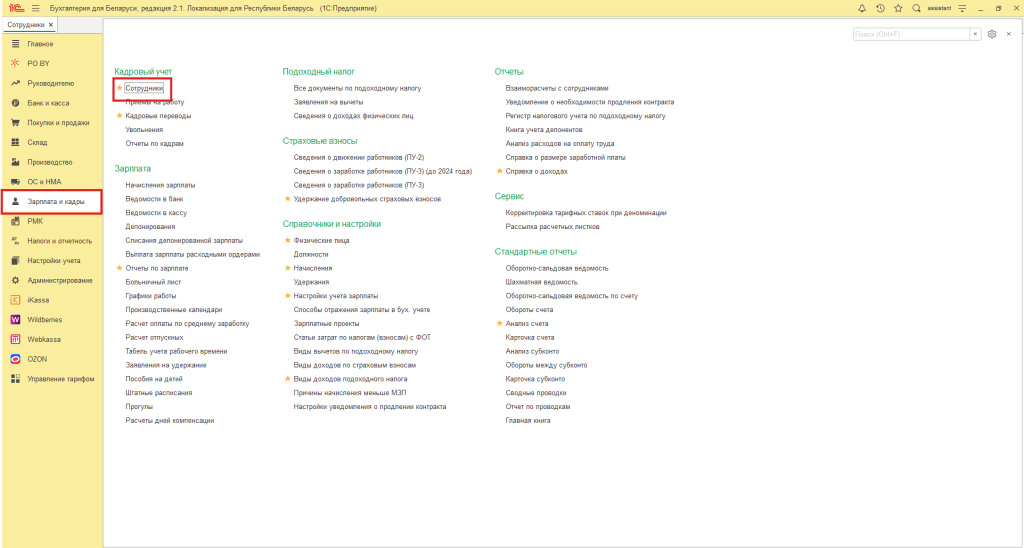Toggle favorite star next to Кадровые переводы
Viewport: 1024px width, 548px height.
[120, 116]
